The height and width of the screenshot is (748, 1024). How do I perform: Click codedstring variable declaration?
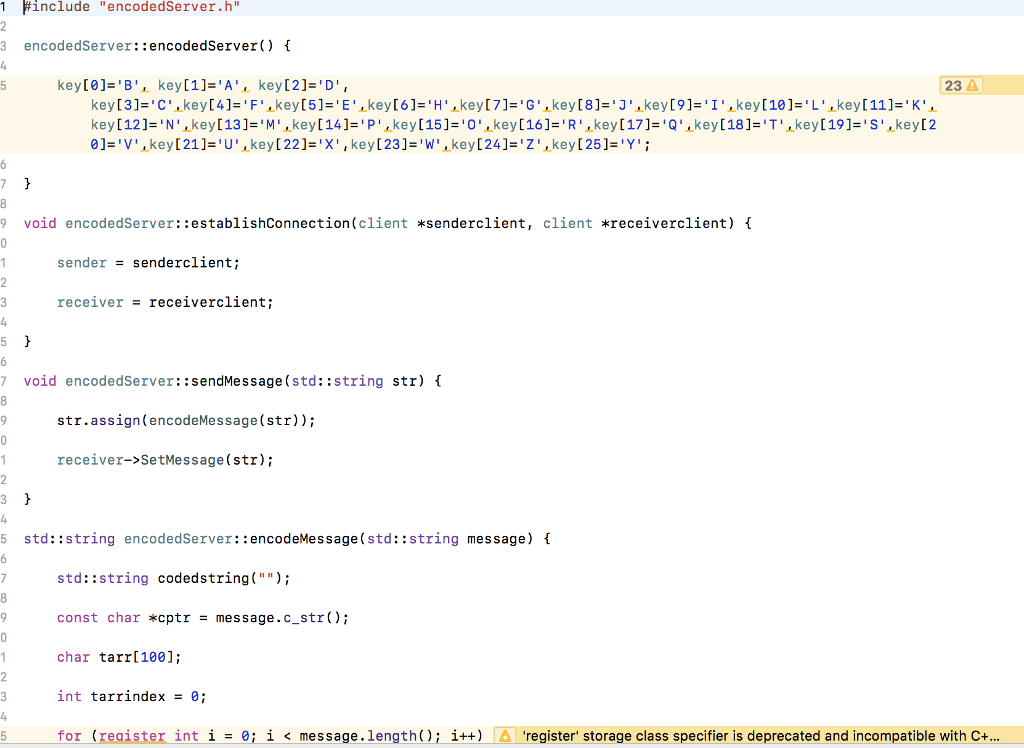[x=203, y=578]
